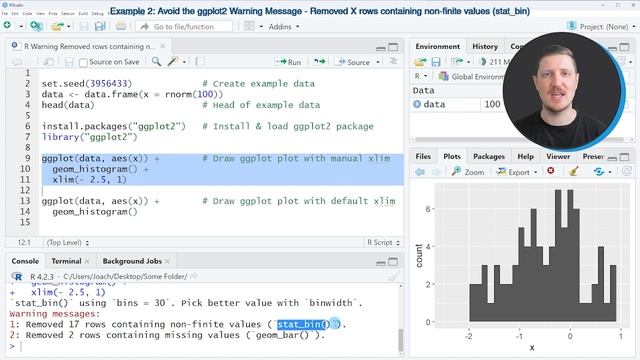Switch to the Environment tab
Screen dimensions: 640x360
point(438,47)
